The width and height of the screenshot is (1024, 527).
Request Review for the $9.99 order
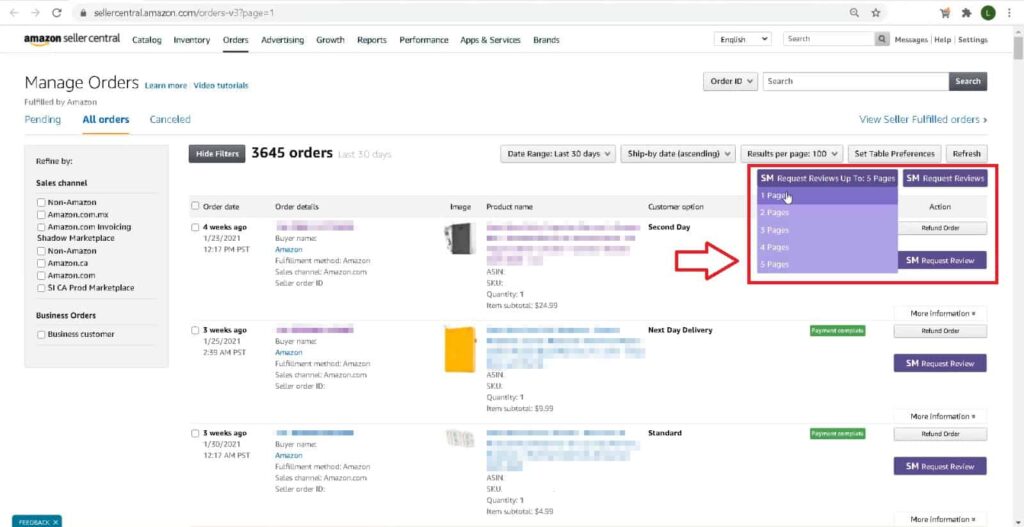[x=940, y=363]
